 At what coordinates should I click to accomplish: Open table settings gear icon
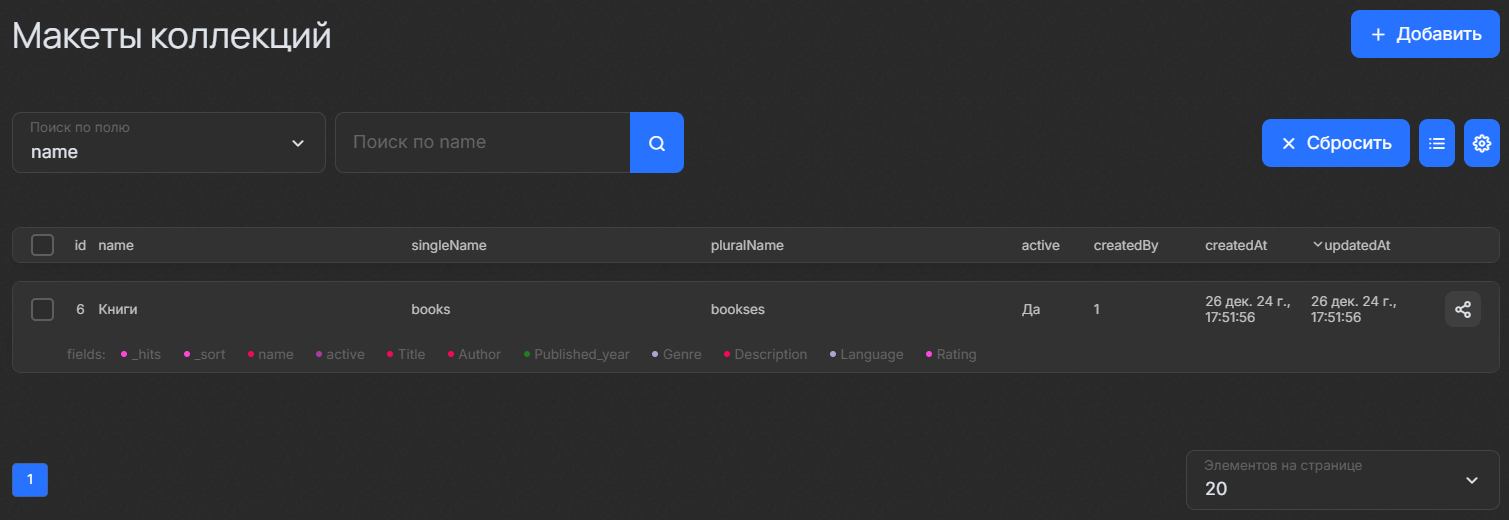tap(1482, 143)
